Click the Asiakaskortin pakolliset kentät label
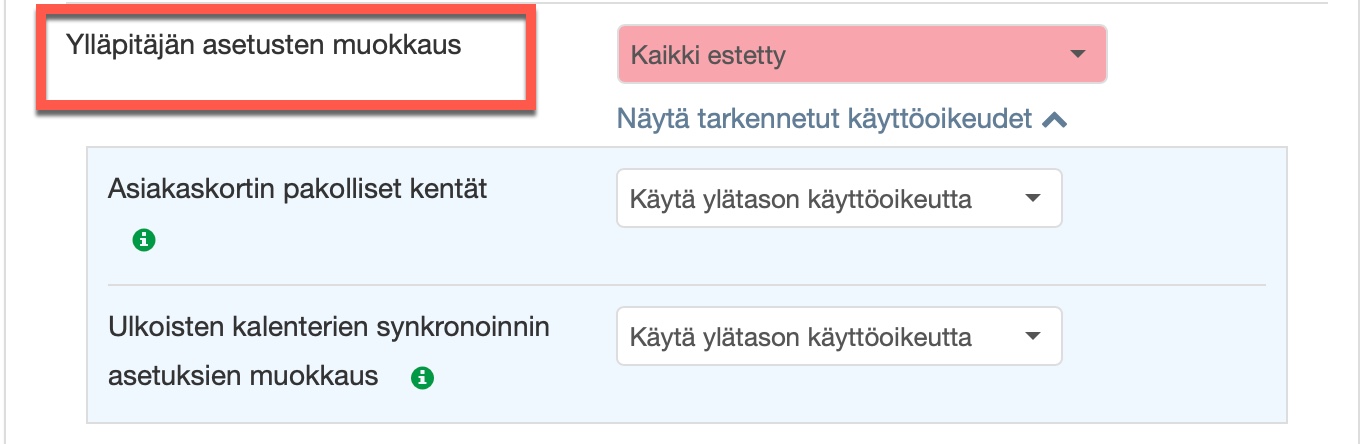 (297, 188)
